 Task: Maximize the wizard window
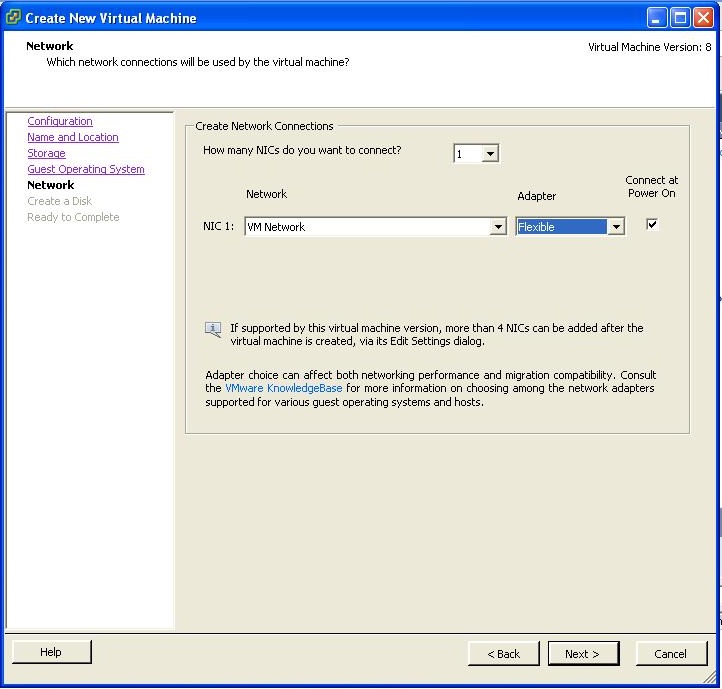680,17
